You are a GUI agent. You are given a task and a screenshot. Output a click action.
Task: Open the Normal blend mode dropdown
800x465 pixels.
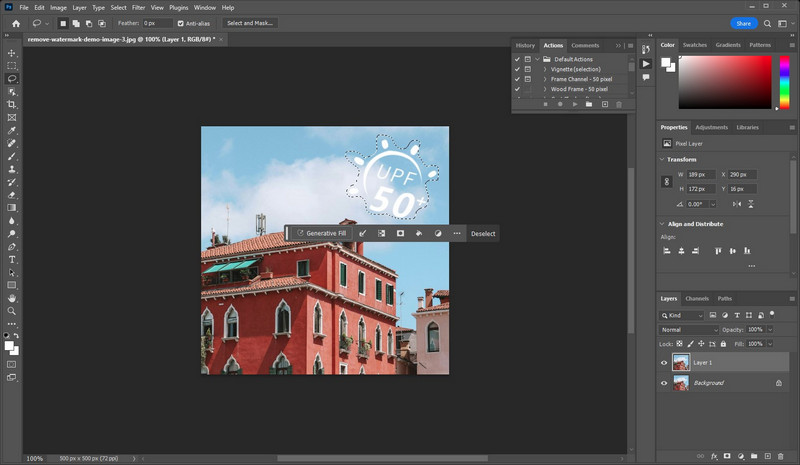689,330
